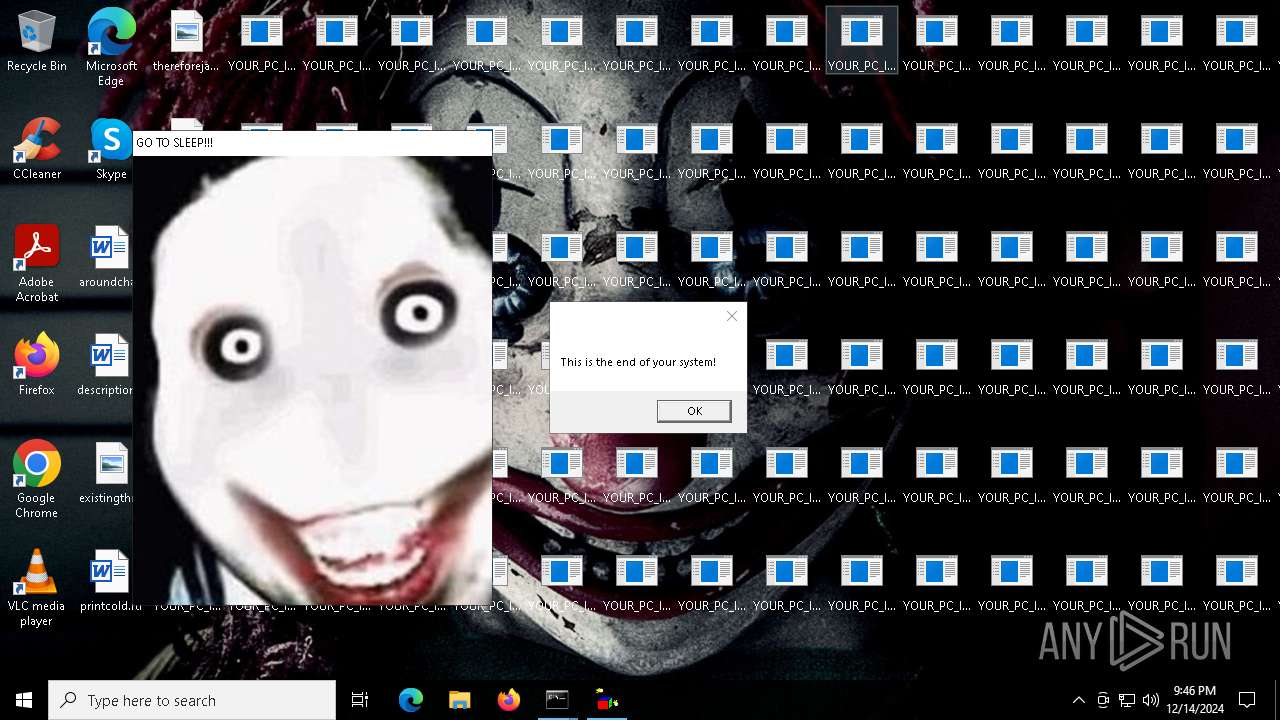This screenshot has height=720, width=1280.
Task: Launch Microsoft Edge from the taskbar
Action: point(411,700)
